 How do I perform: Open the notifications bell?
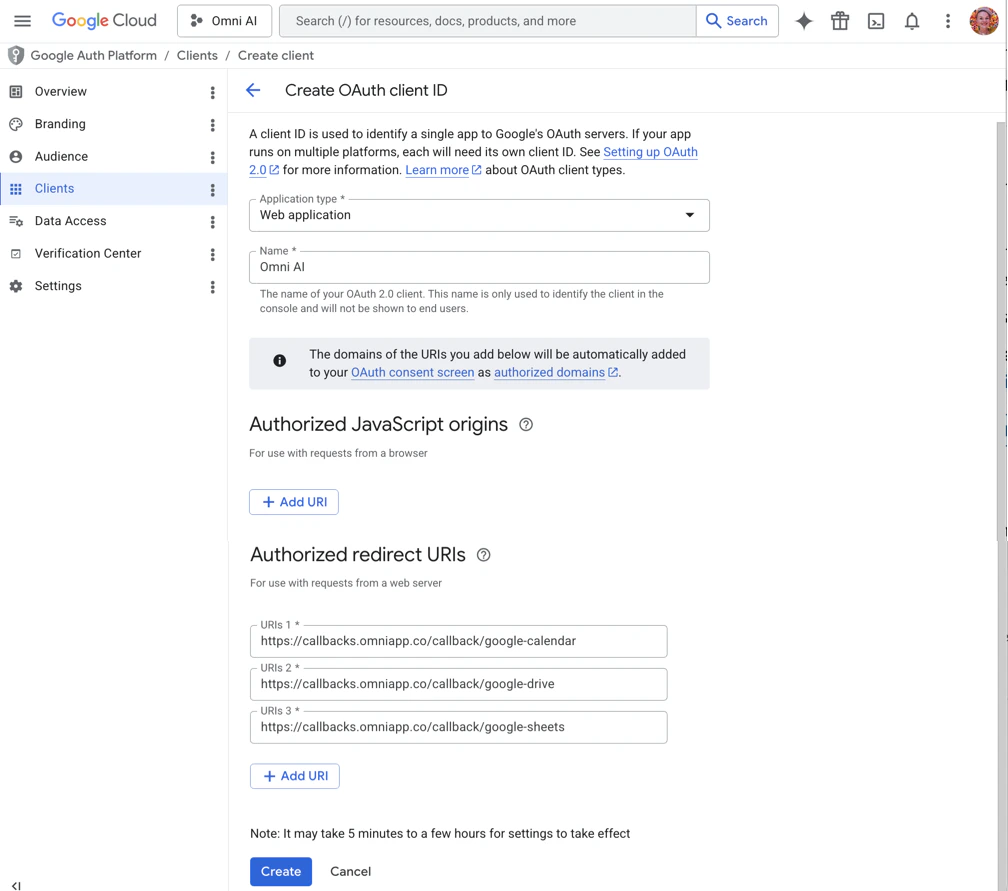(912, 20)
